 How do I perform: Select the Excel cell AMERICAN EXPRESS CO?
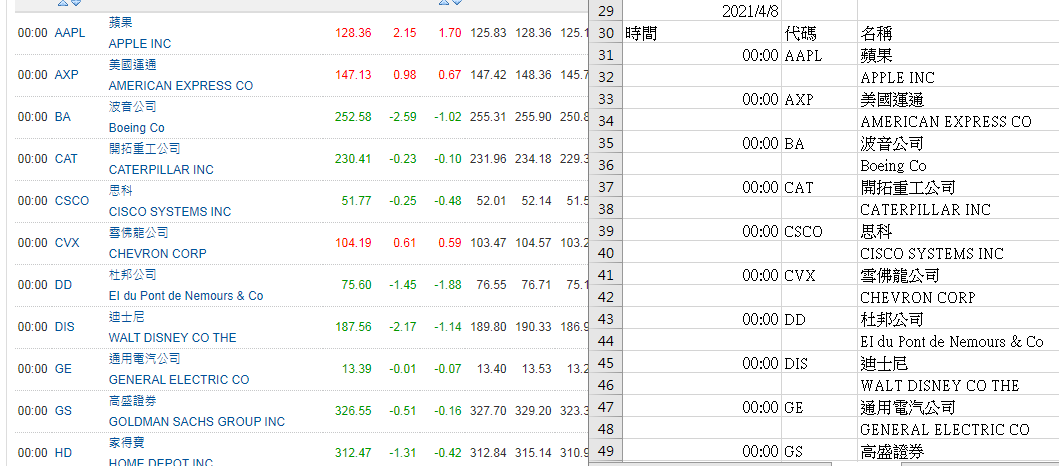coord(958,122)
